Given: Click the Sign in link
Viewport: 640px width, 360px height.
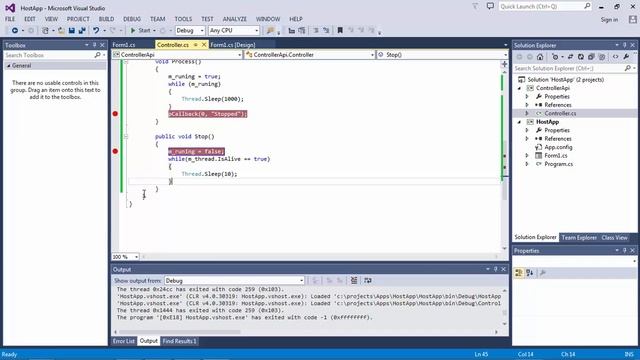Looking at the screenshot, I should pos(609,20).
